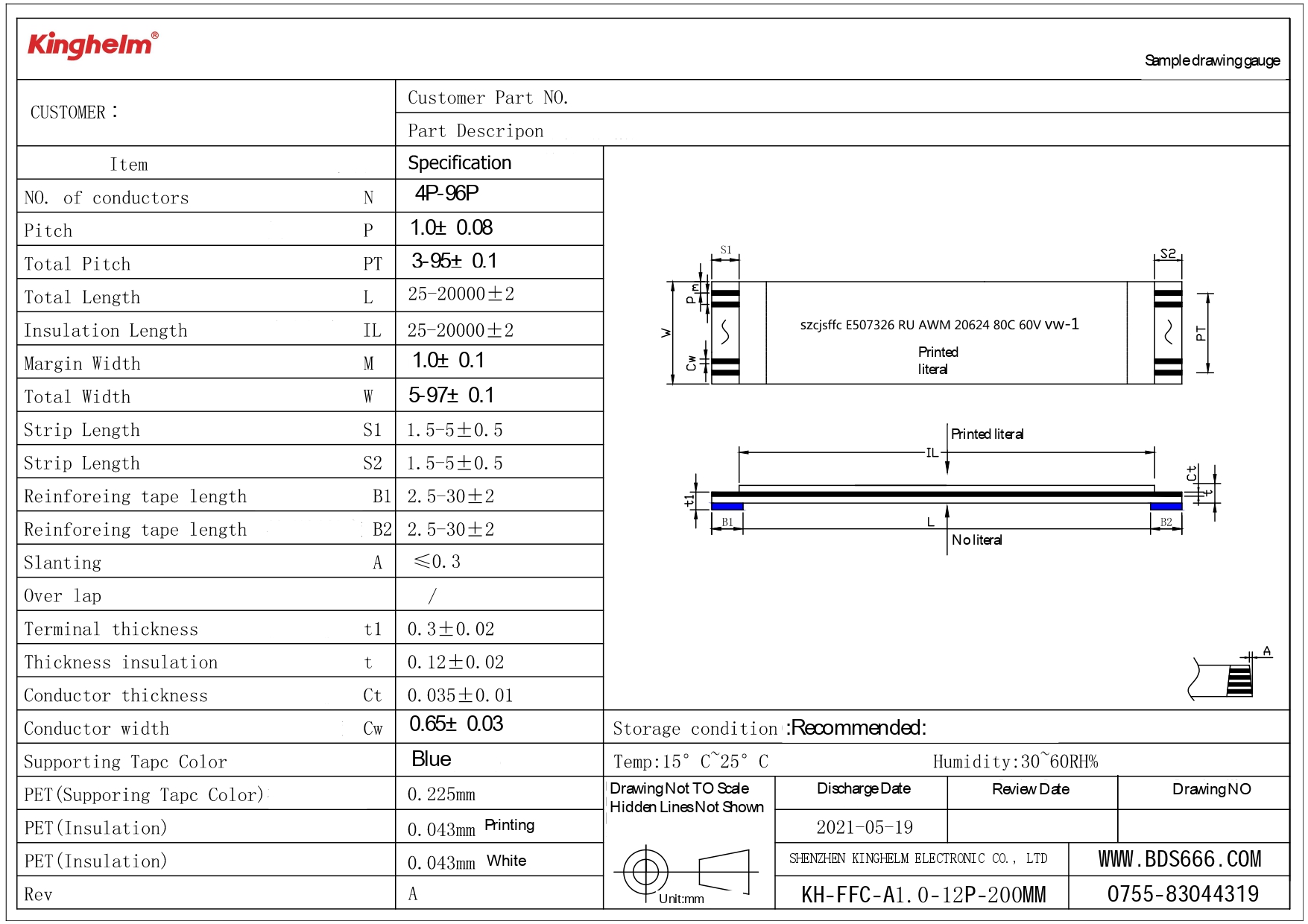
Task: Click the 'White' insulation note
Action: click(507, 861)
